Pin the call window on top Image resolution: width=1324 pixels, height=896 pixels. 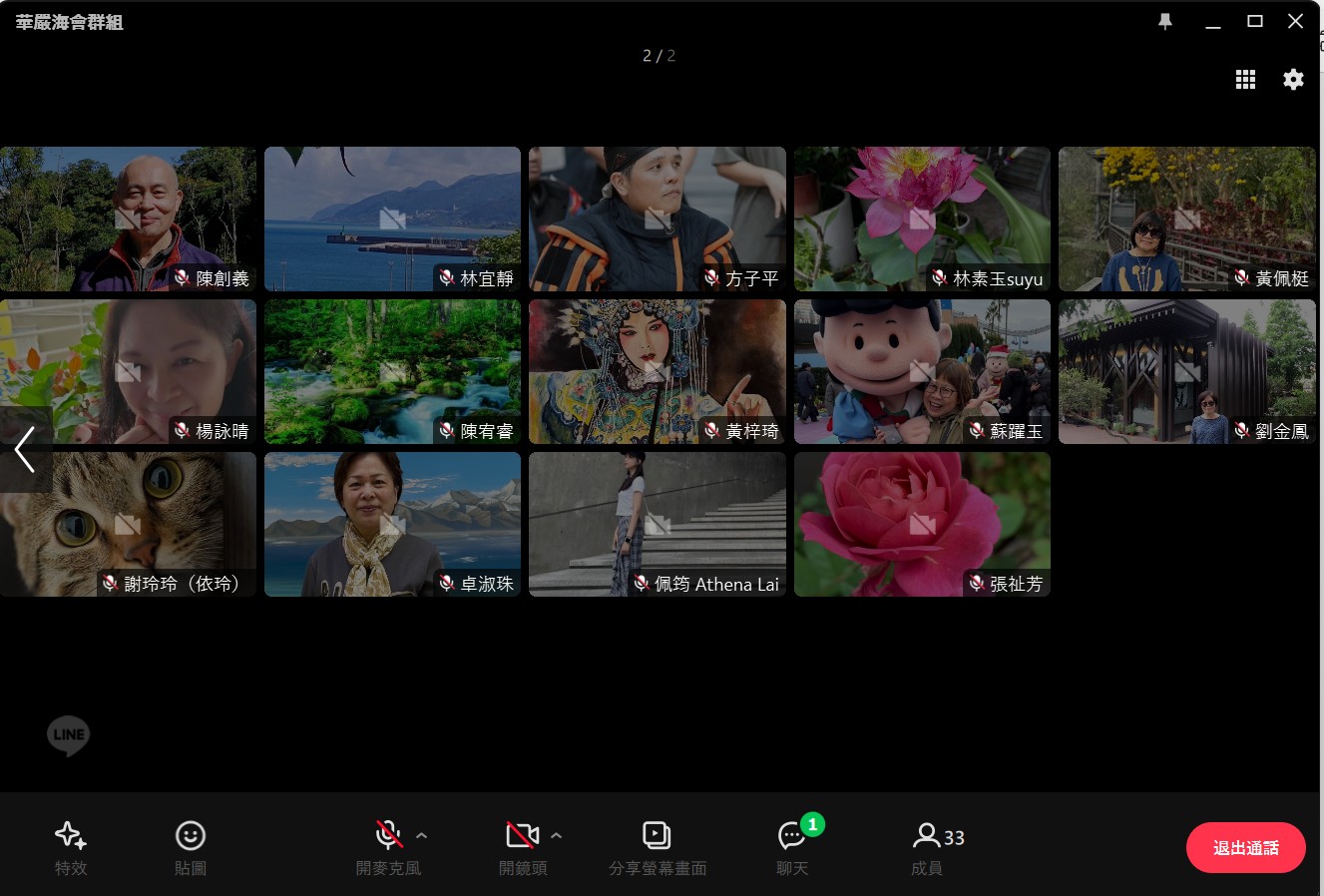point(1165,22)
